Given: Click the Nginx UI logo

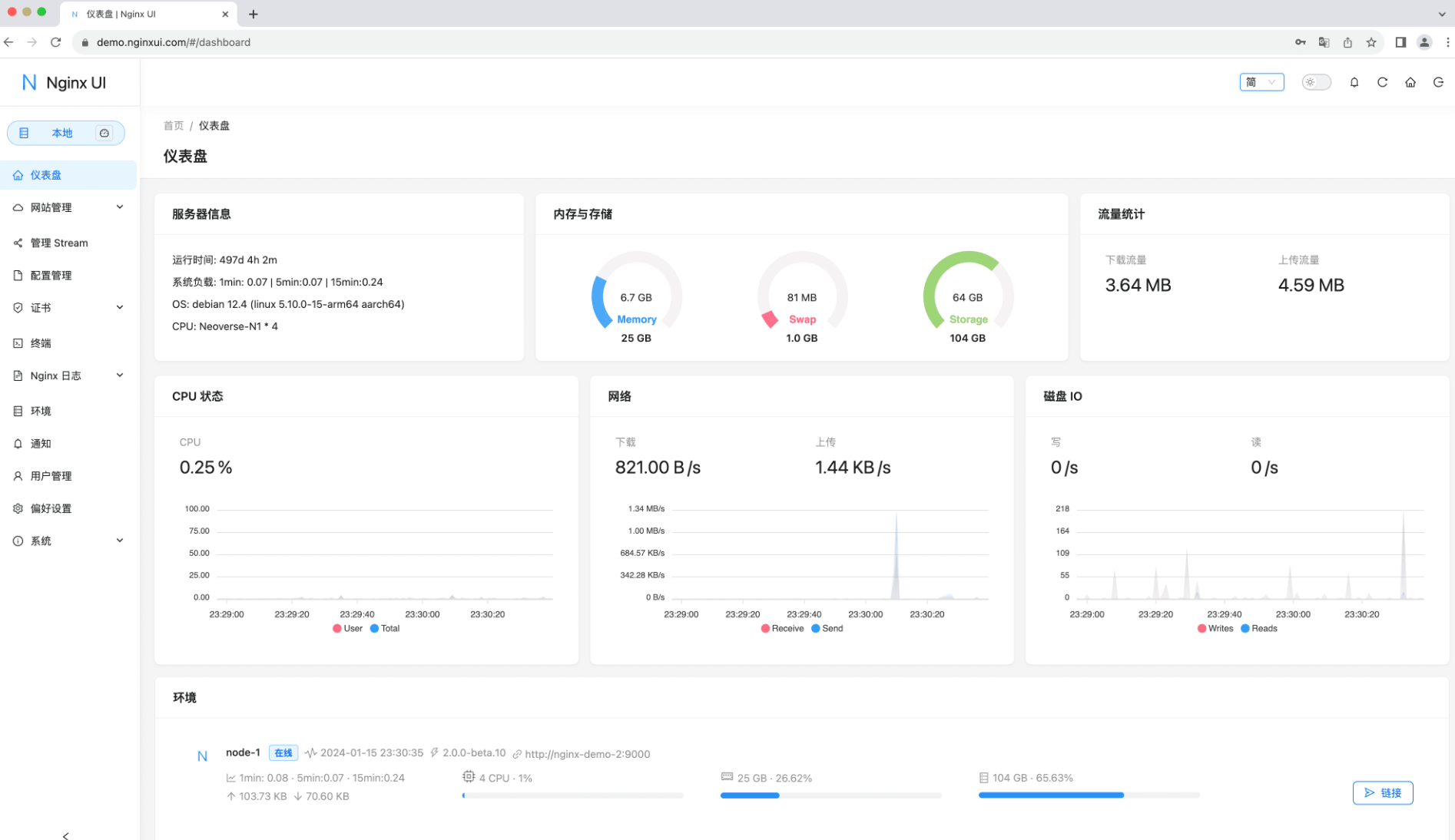Looking at the screenshot, I should point(65,83).
